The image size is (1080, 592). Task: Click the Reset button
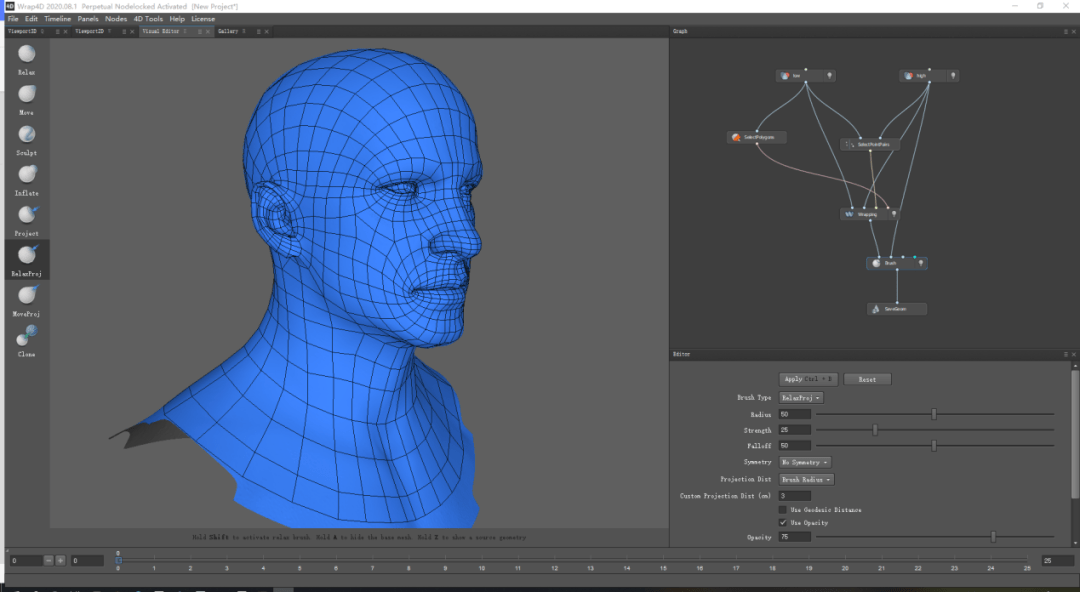click(867, 380)
